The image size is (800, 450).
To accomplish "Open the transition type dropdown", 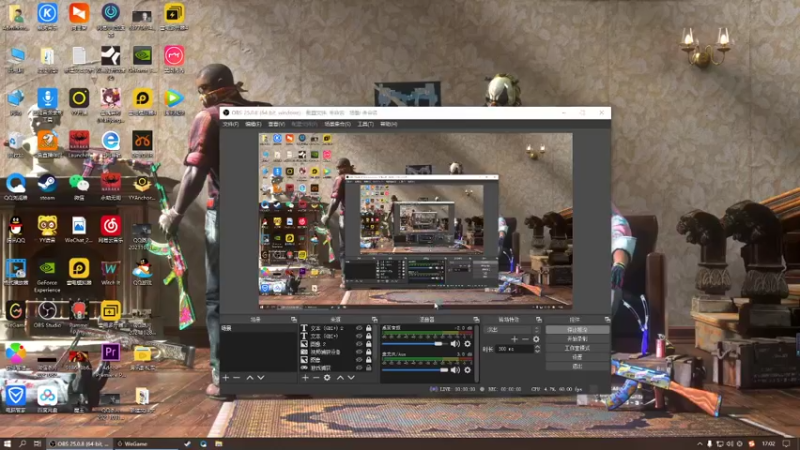I will [511, 330].
